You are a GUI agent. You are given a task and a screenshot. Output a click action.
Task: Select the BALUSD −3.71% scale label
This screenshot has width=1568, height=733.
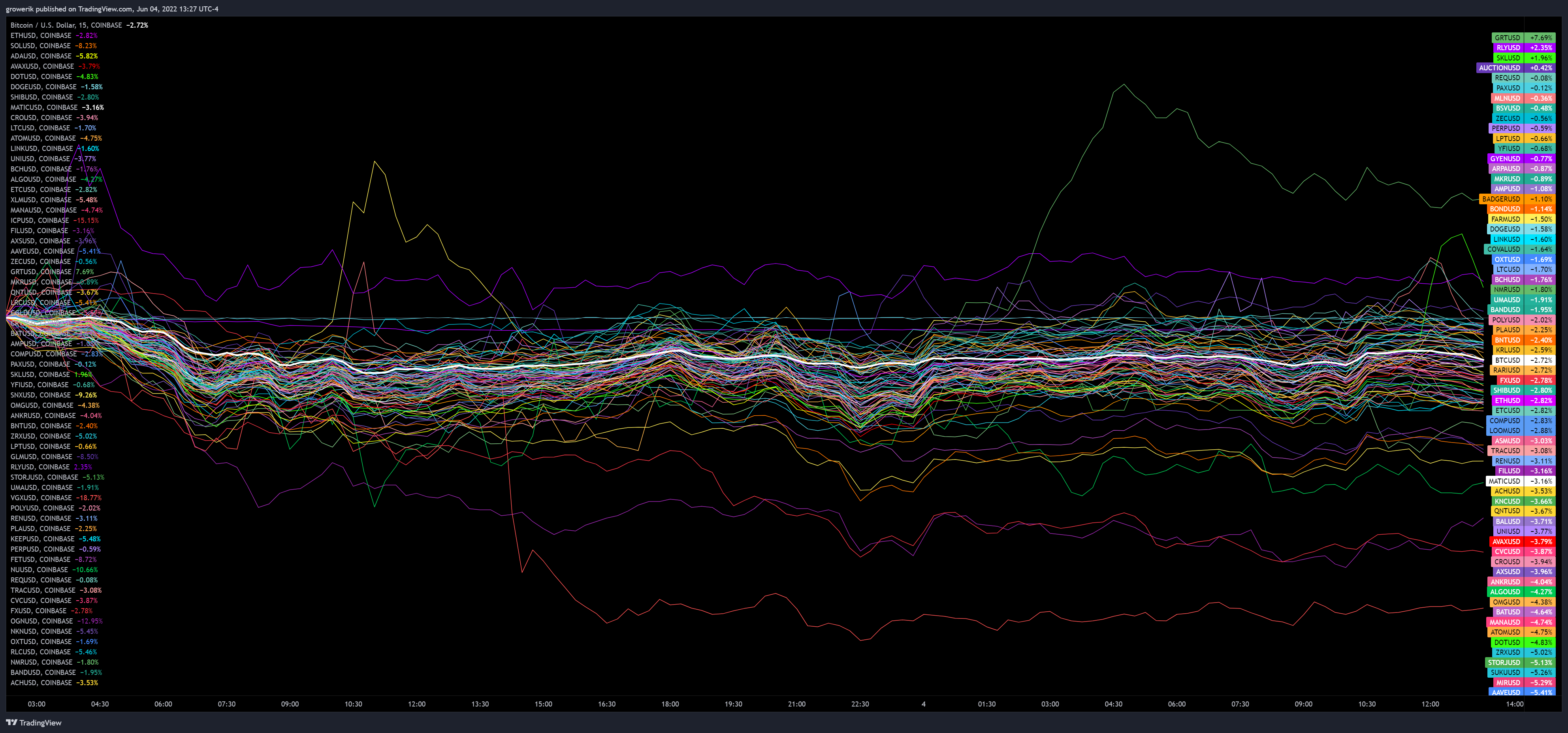(x=1524, y=521)
